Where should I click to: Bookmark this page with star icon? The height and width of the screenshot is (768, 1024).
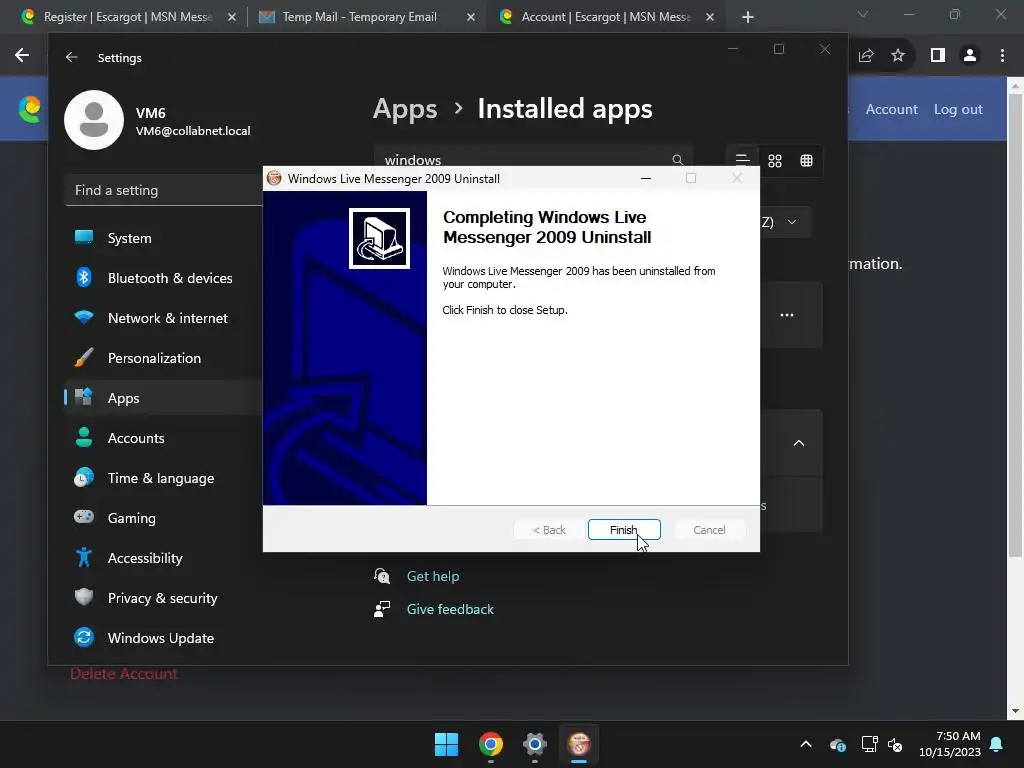click(x=898, y=56)
